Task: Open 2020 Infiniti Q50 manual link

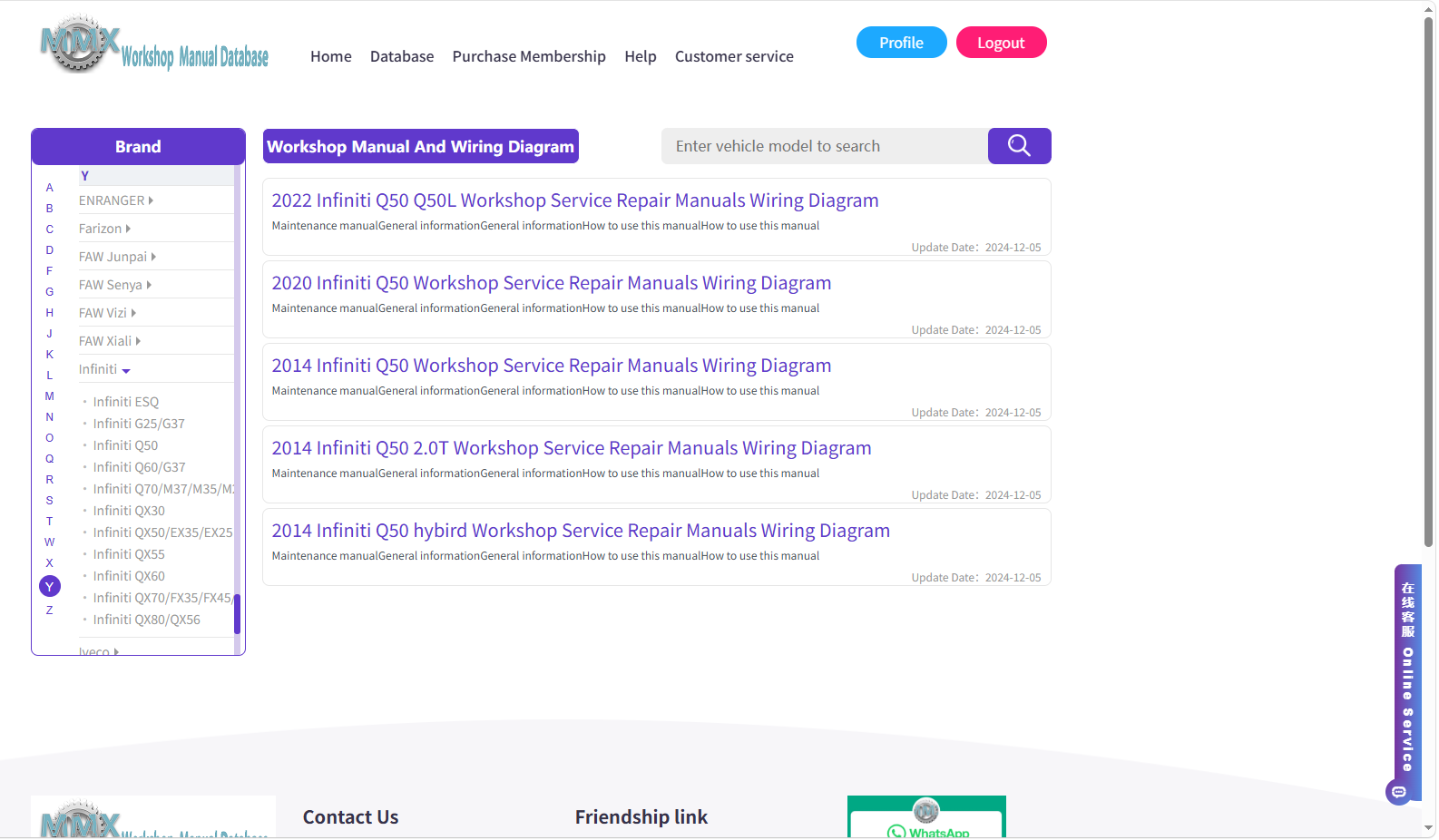Action: pos(552,283)
